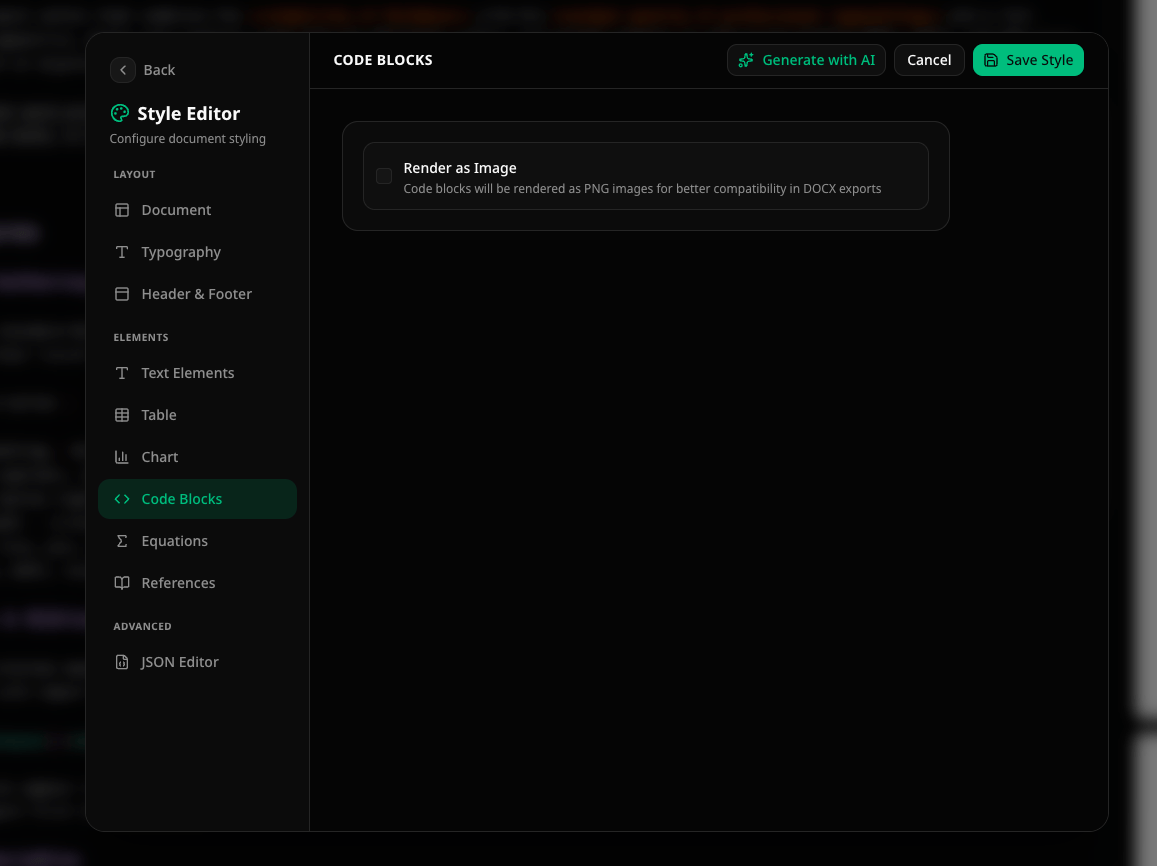The height and width of the screenshot is (866, 1157).
Task: Click the Render as Image label
Action: (x=460, y=168)
